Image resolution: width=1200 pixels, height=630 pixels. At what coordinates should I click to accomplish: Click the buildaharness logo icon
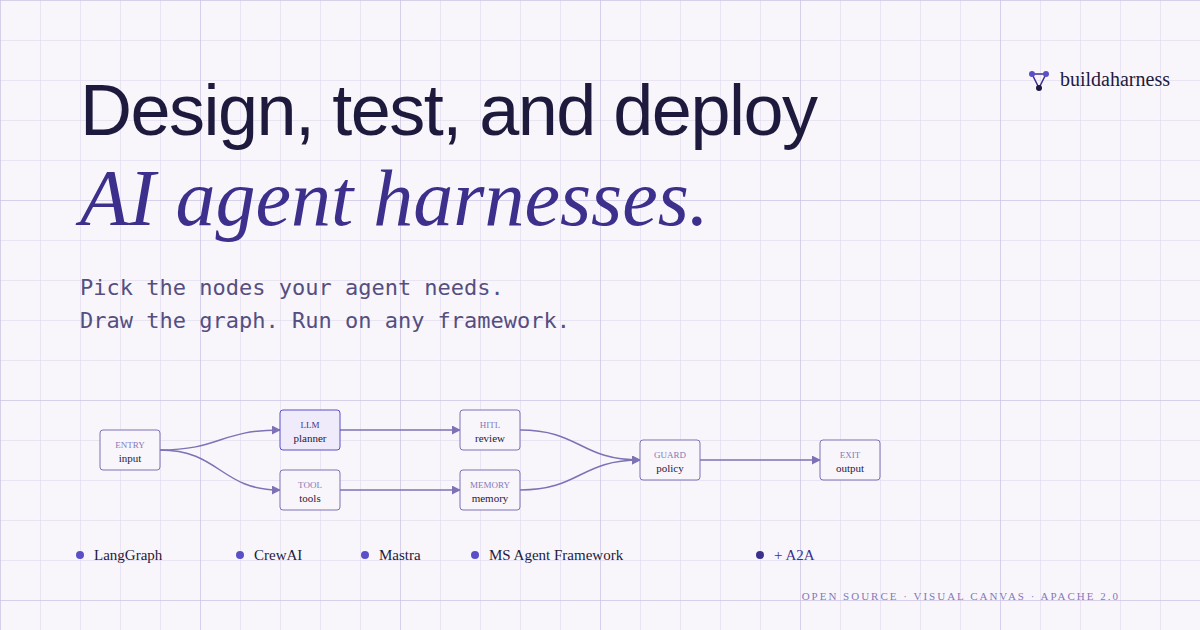click(x=1039, y=80)
